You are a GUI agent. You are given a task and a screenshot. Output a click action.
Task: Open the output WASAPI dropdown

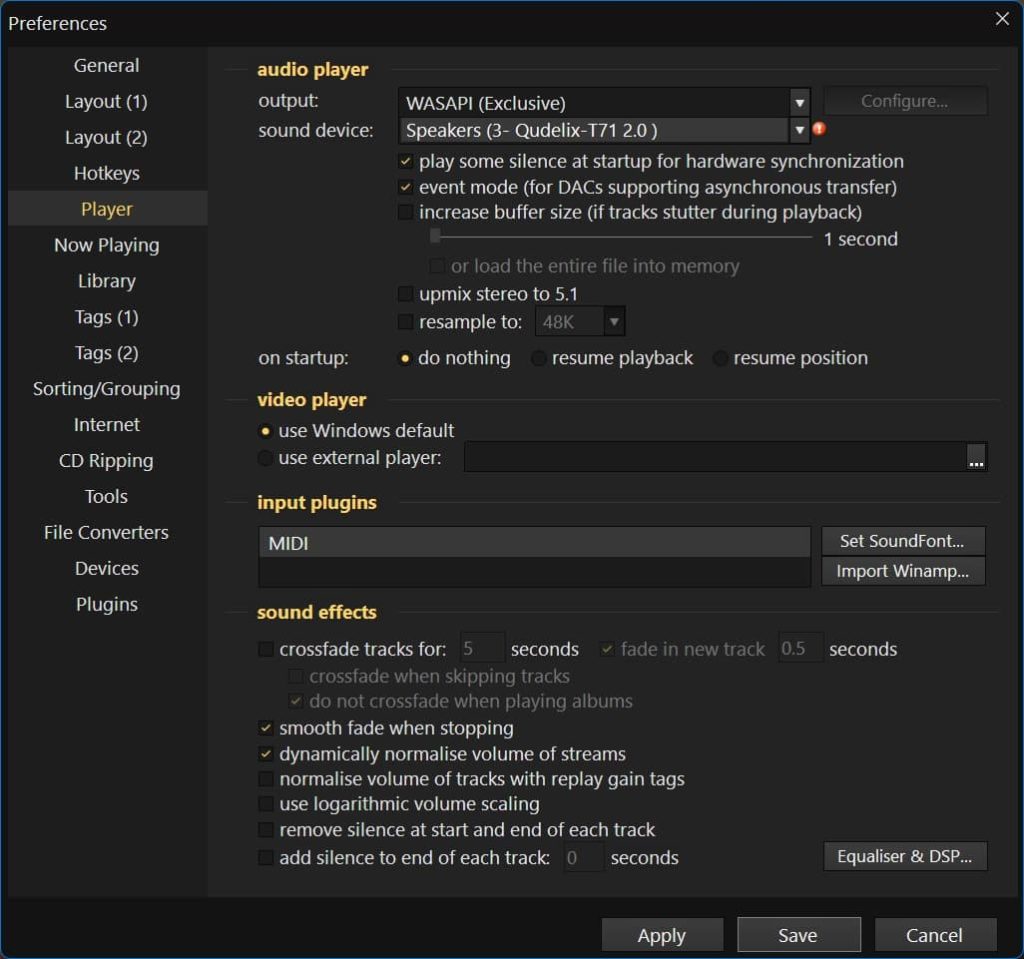tap(799, 103)
